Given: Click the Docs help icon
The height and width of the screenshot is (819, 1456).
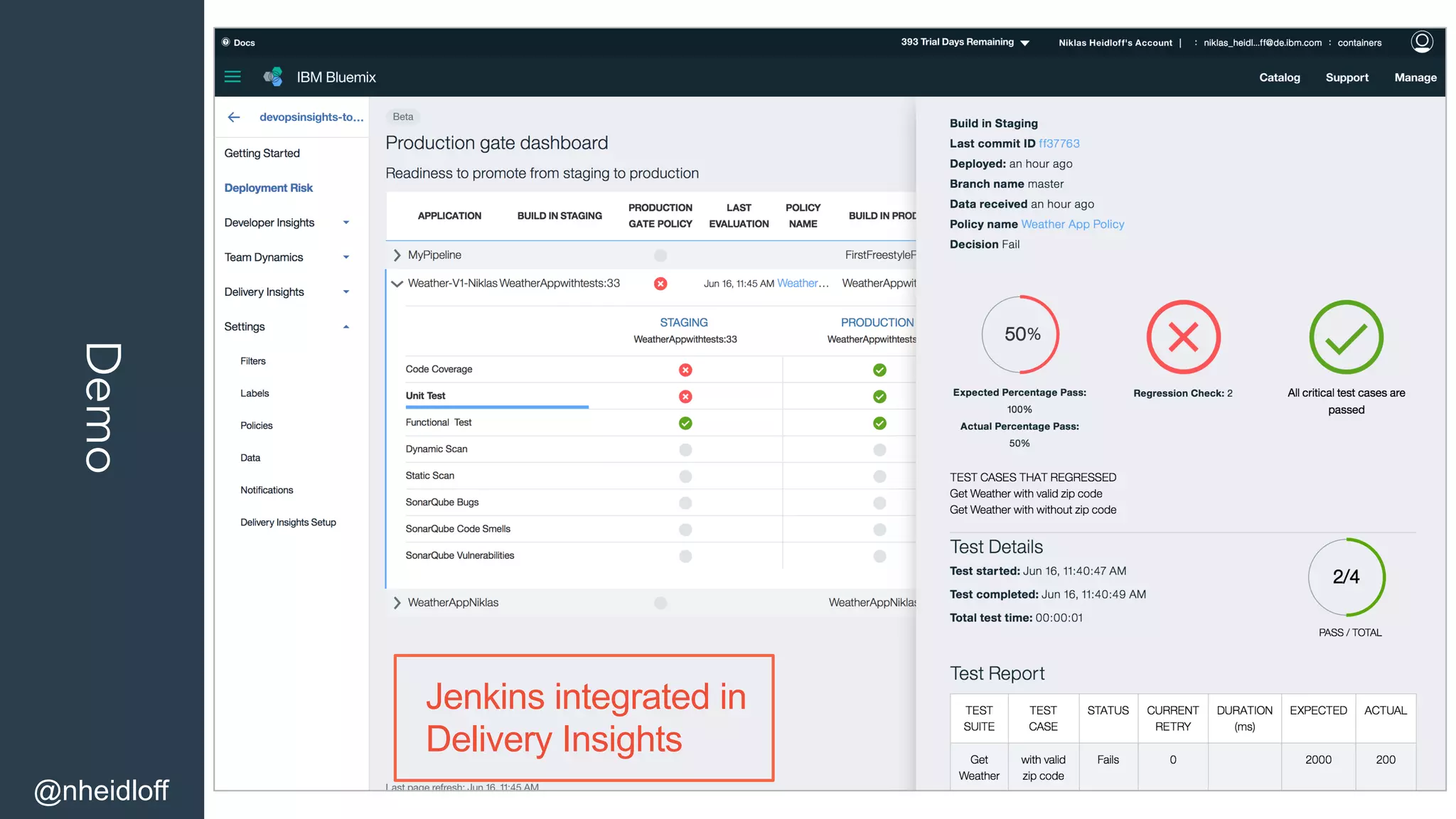Looking at the screenshot, I should [226, 42].
